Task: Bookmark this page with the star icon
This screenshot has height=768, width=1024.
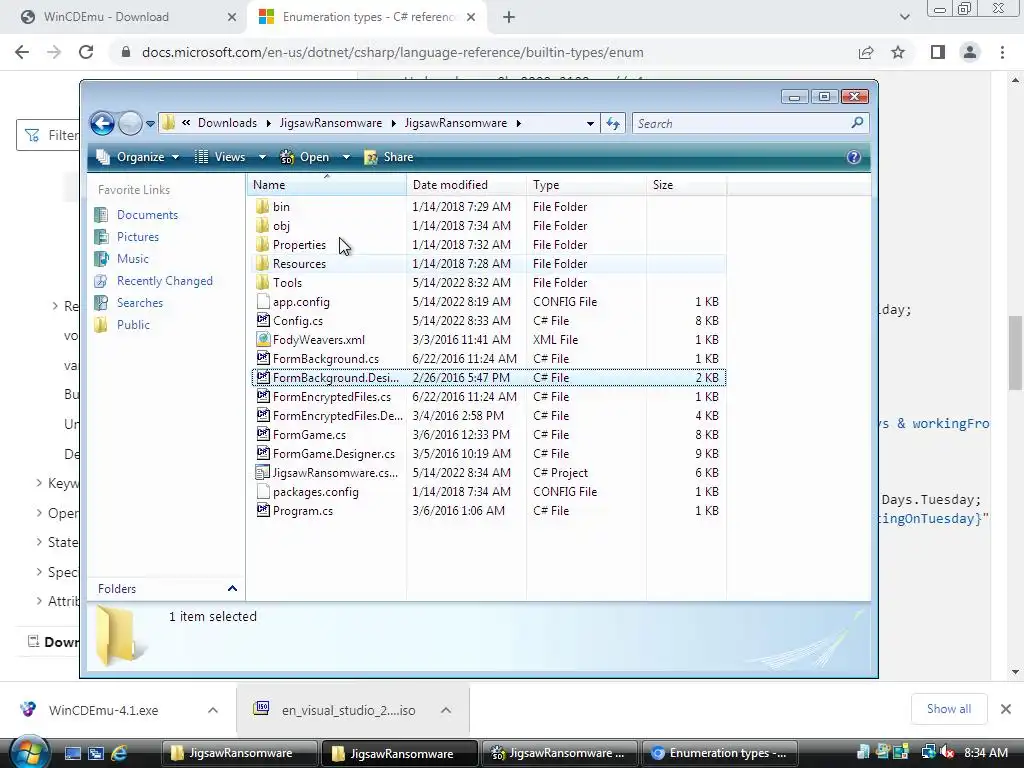Action: click(898, 52)
